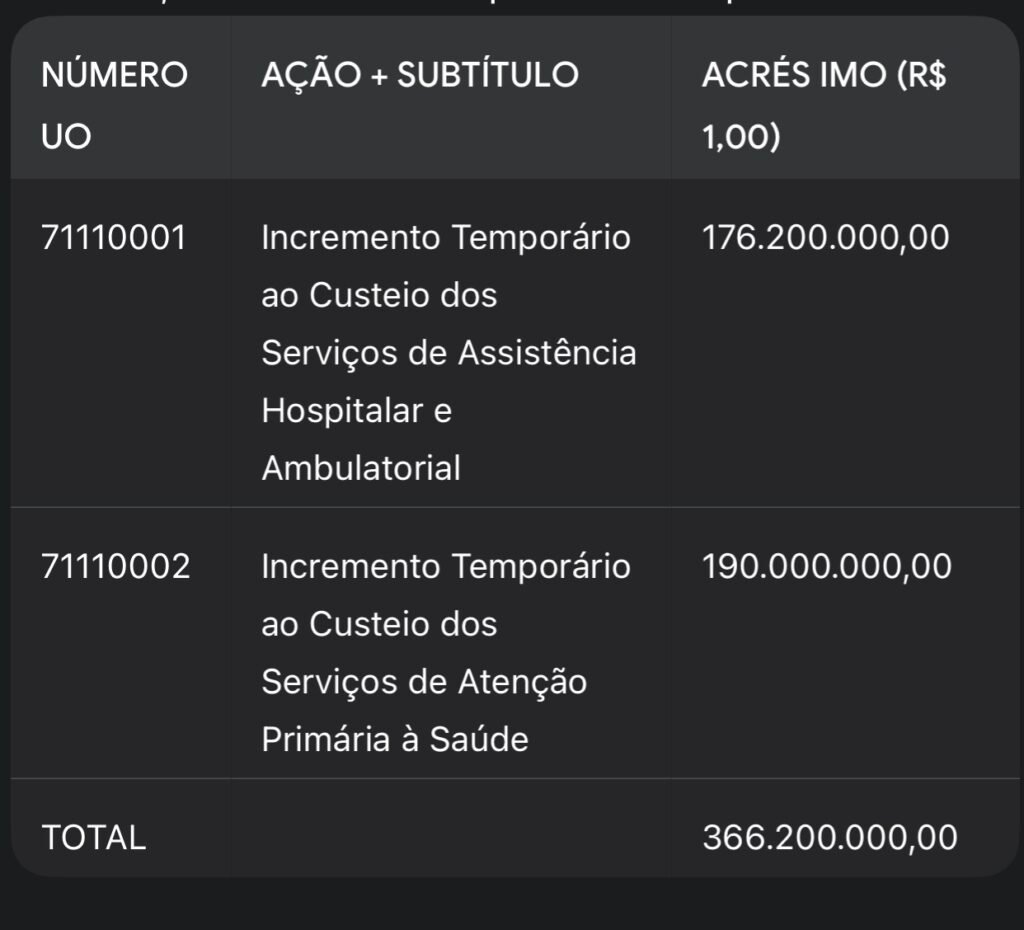
Task: Select the UO number 71110001 cell
Action: (114, 238)
